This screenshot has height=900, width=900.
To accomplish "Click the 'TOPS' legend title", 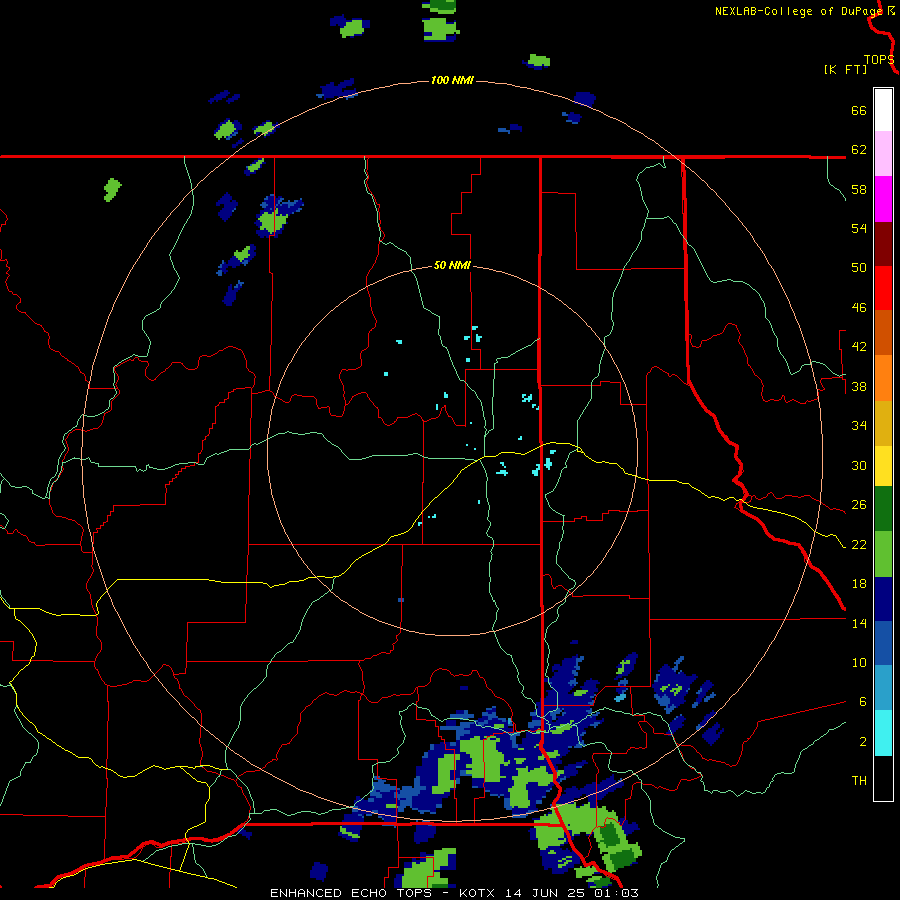I will [879, 59].
